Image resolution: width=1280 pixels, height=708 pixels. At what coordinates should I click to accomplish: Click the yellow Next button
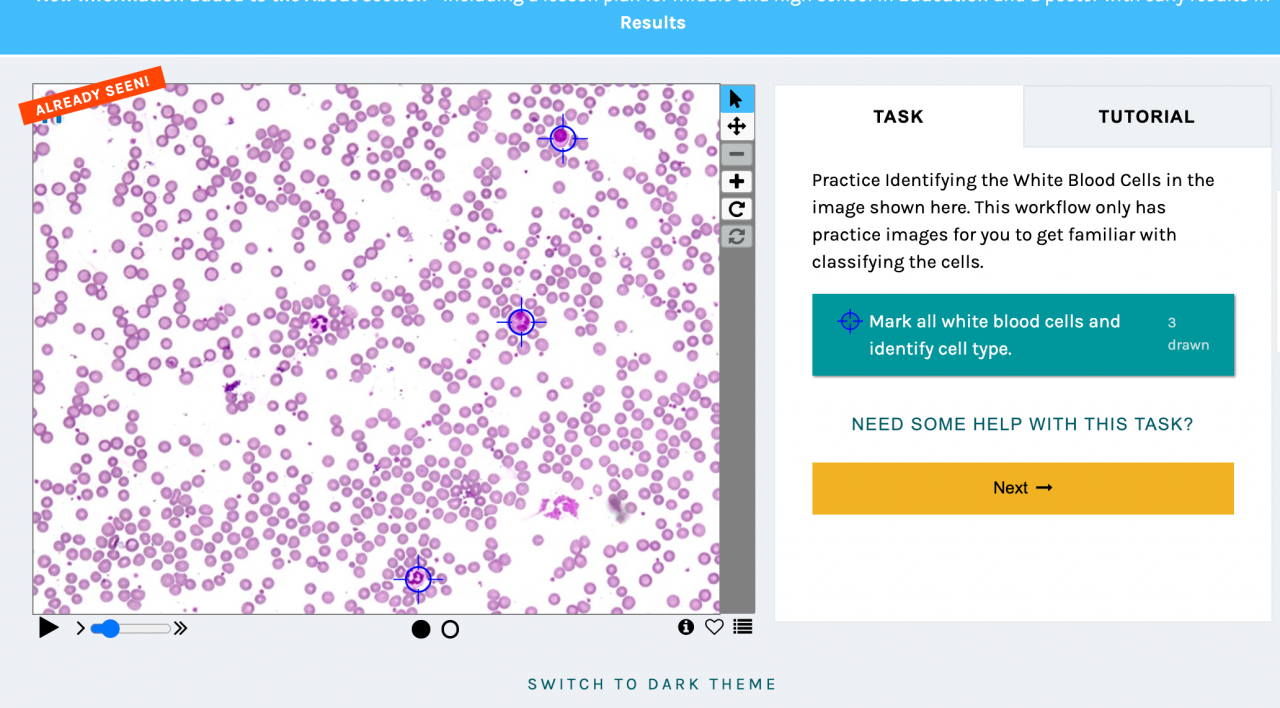(1022, 488)
